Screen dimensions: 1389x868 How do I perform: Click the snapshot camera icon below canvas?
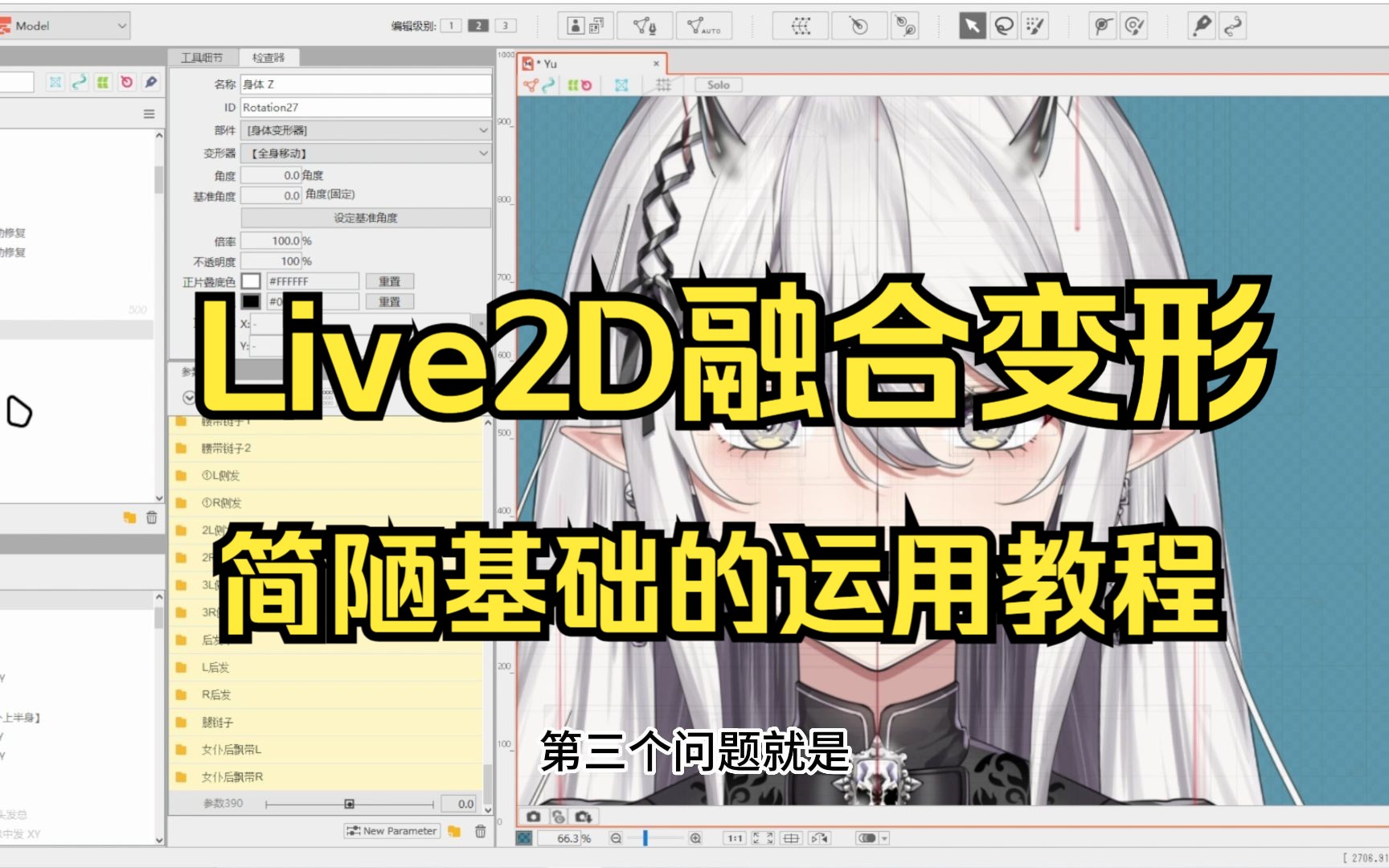(x=533, y=817)
